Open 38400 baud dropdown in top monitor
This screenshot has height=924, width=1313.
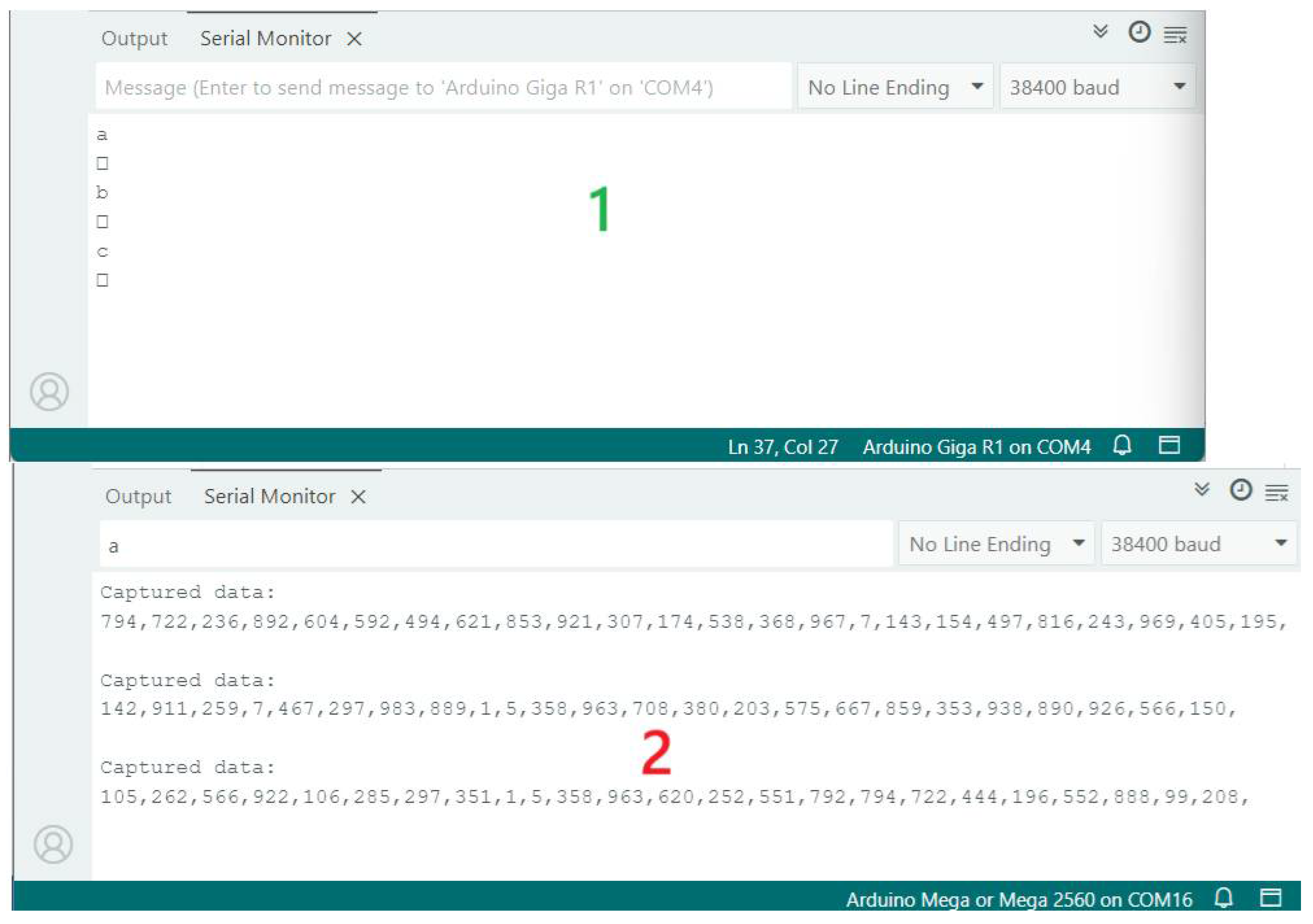(1097, 87)
